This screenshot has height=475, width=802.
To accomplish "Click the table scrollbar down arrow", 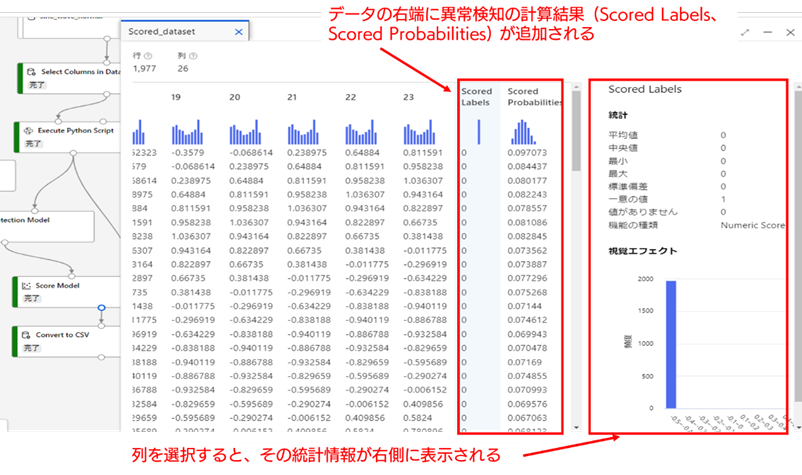I will (576, 427).
